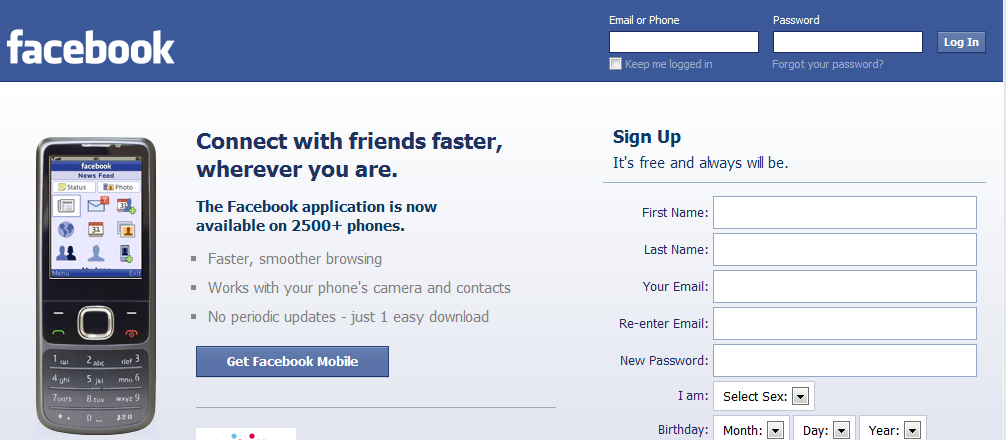The height and width of the screenshot is (440, 1006).
Task: Focus the Email or Phone login field
Action: [x=684, y=42]
